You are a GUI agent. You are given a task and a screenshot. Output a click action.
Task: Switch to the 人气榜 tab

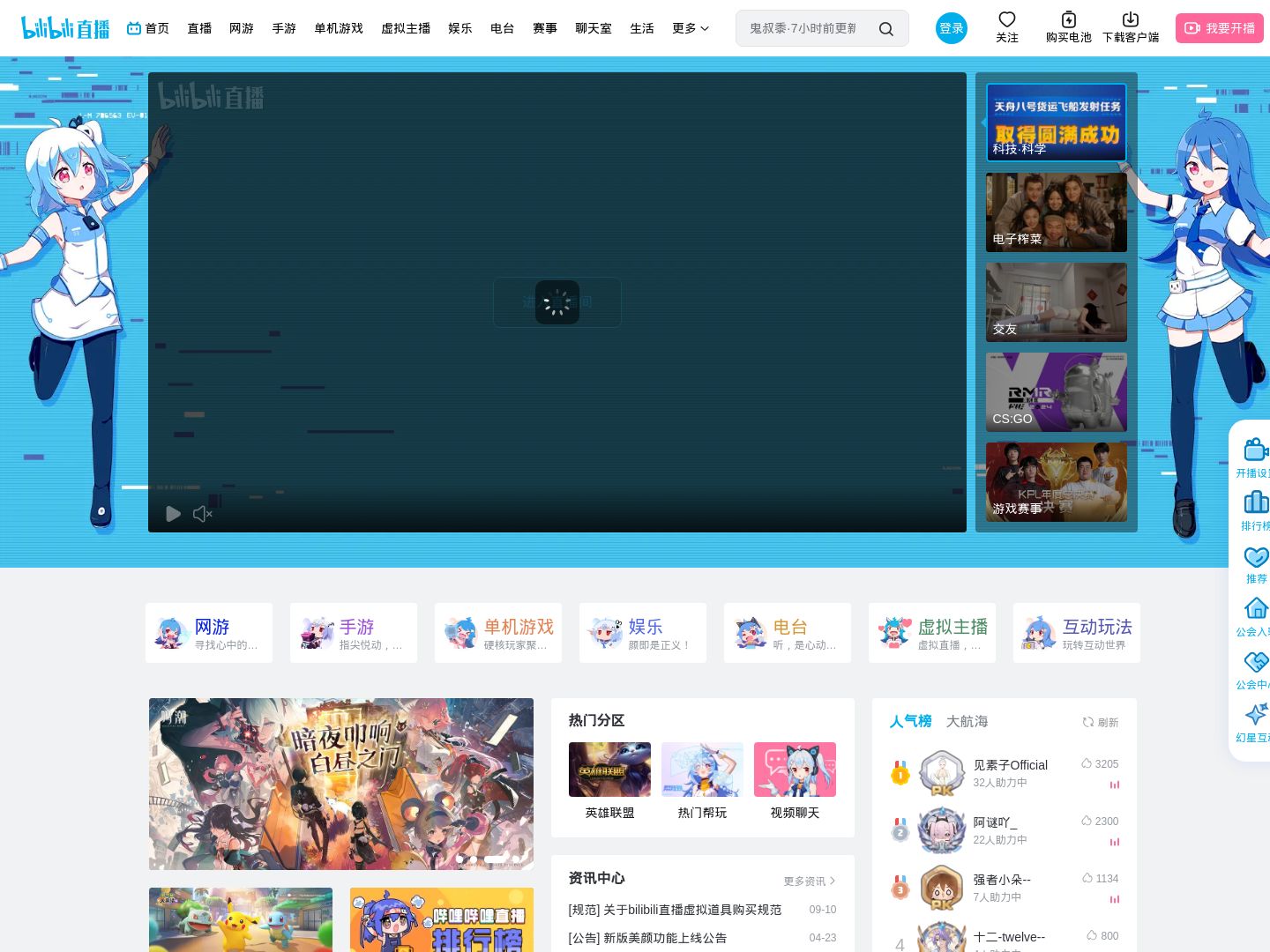pyautogui.click(x=910, y=721)
